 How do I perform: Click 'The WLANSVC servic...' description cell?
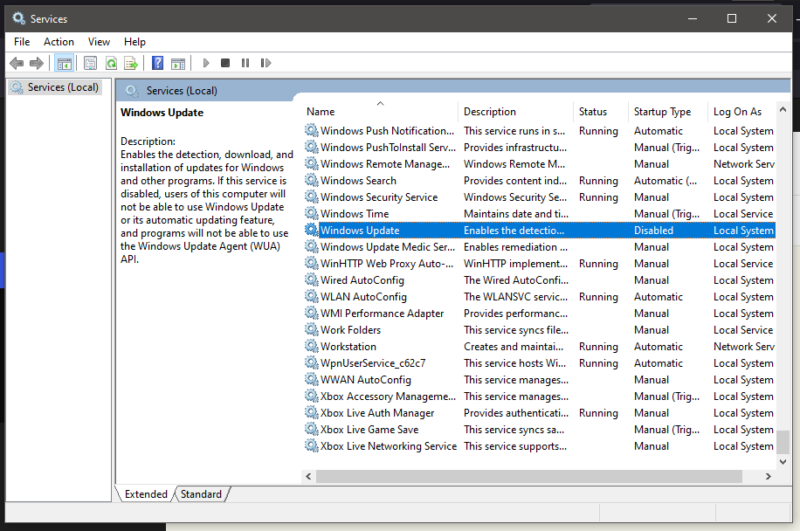pos(515,296)
